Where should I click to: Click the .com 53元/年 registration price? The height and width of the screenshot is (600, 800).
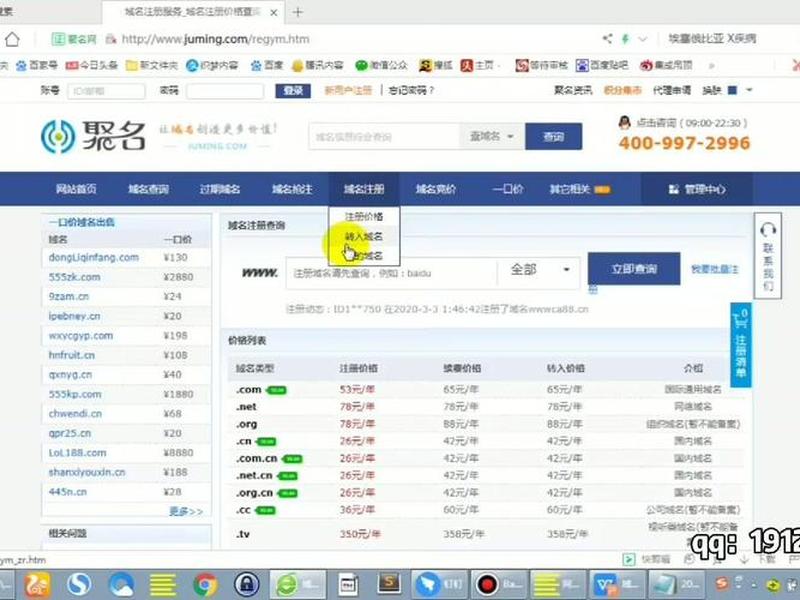coord(357,390)
